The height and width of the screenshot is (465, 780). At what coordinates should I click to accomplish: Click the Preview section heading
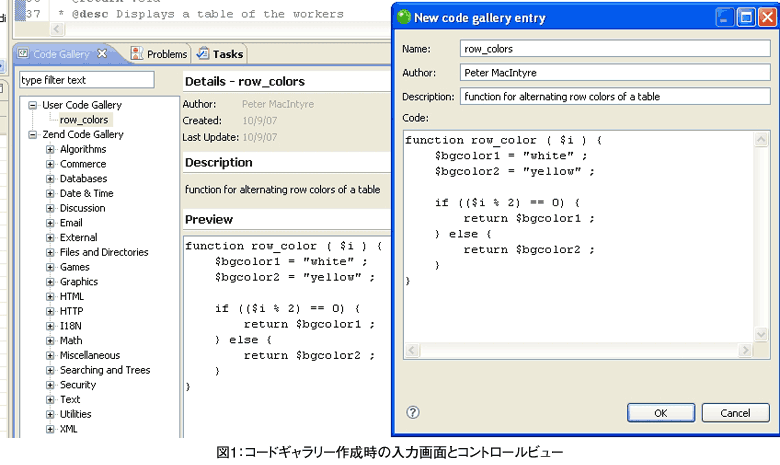209,219
